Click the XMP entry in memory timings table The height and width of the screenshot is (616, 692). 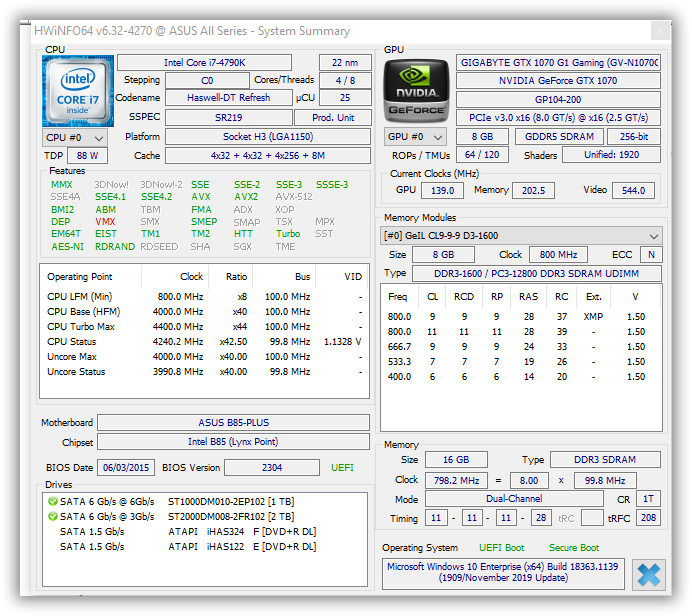coord(593,317)
